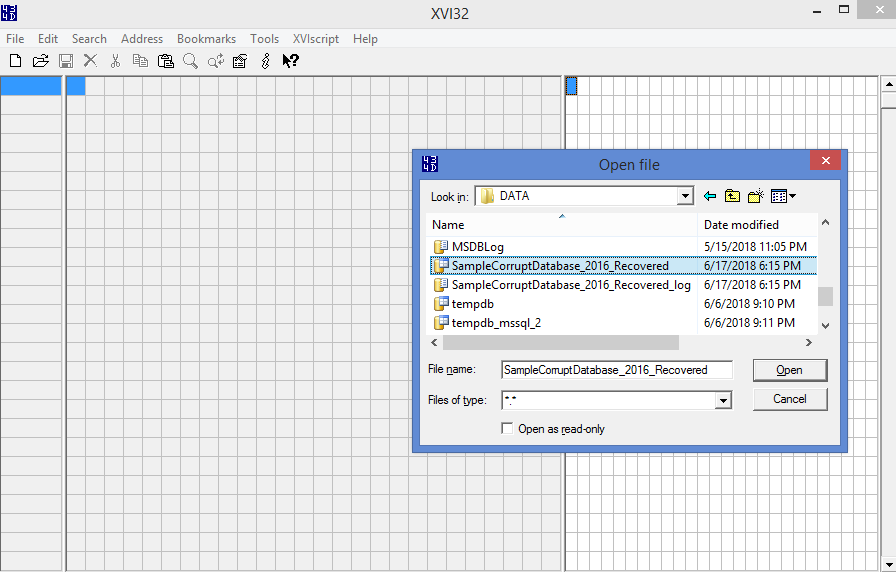Viewport: 896px width, 572px height.
Task: Open the XVIscript menu
Action: [315, 39]
